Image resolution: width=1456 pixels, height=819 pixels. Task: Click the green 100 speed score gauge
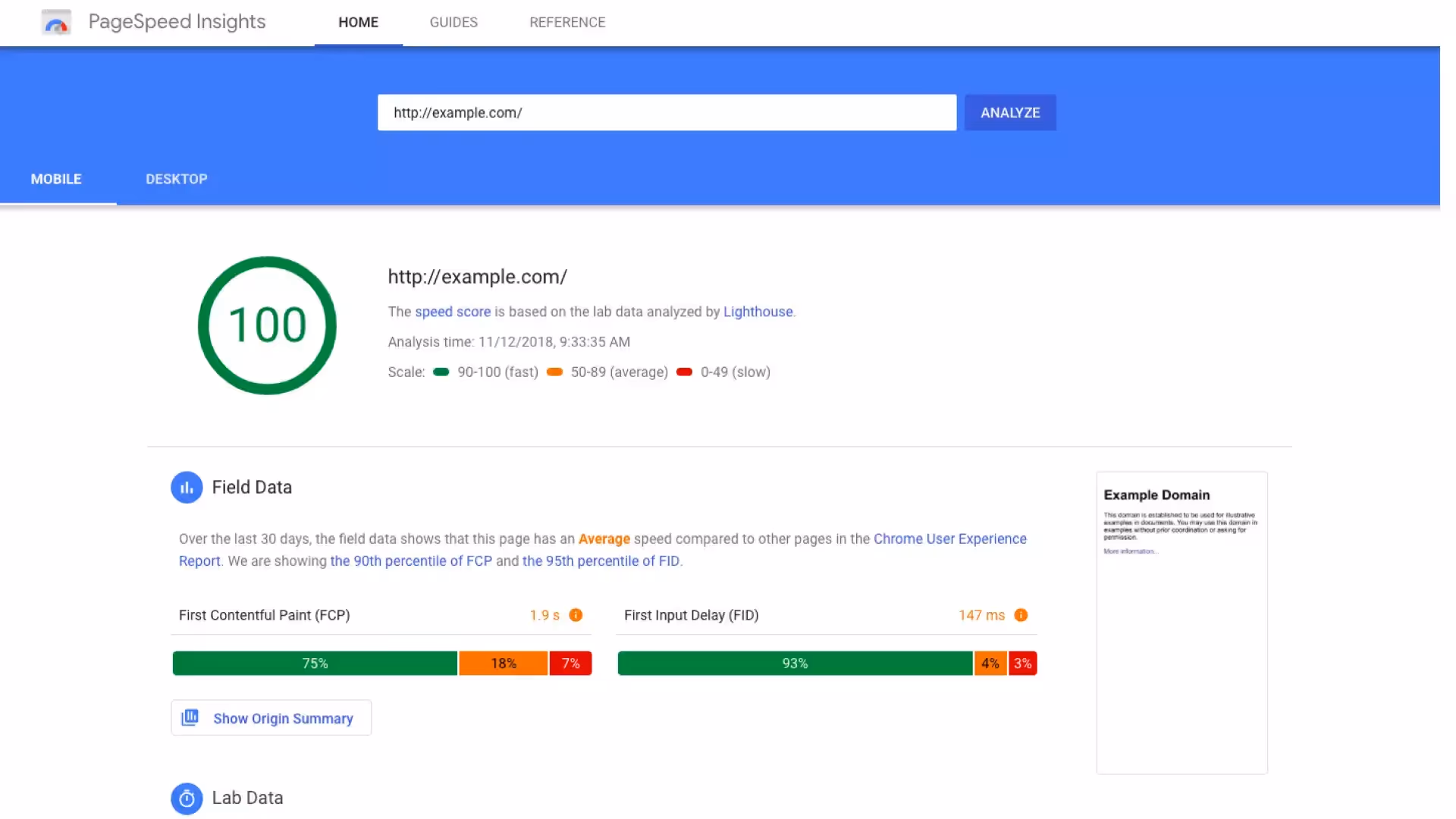pyautogui.click(x=267, y=325)
